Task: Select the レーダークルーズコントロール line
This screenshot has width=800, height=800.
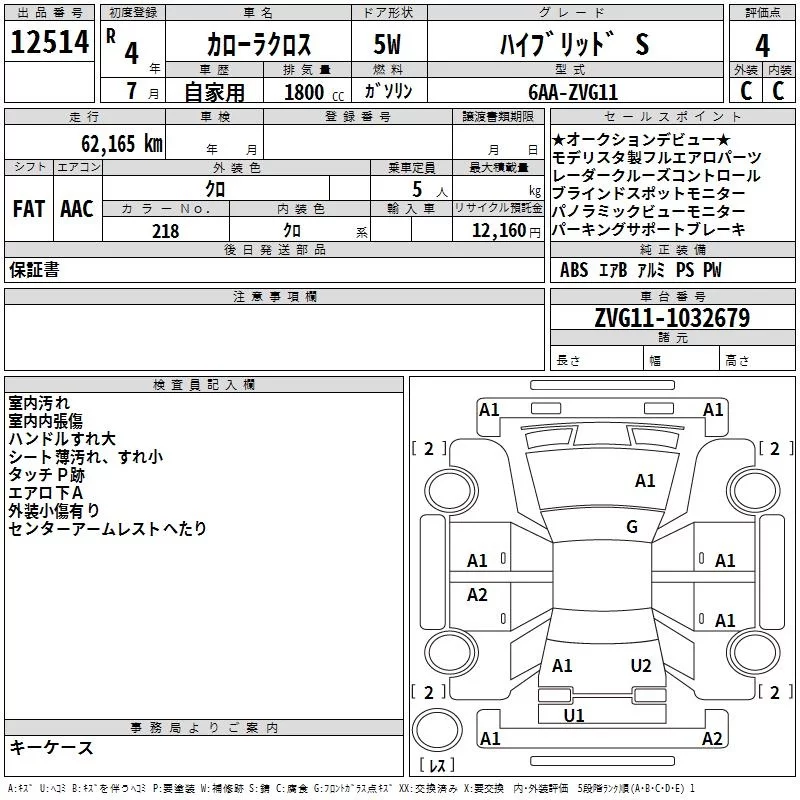Action: (656, 175)
